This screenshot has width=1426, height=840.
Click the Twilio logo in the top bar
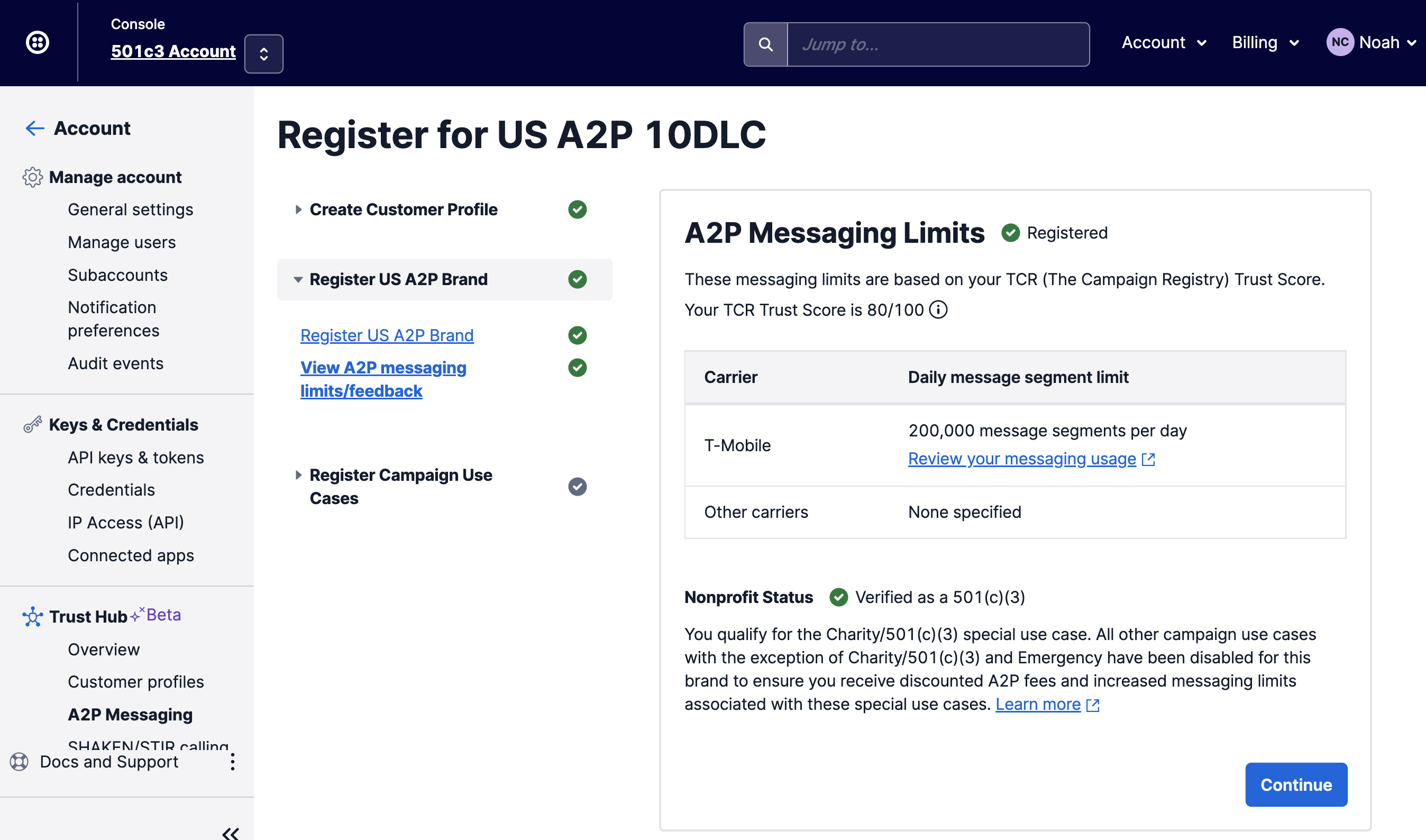coord(38,42)
